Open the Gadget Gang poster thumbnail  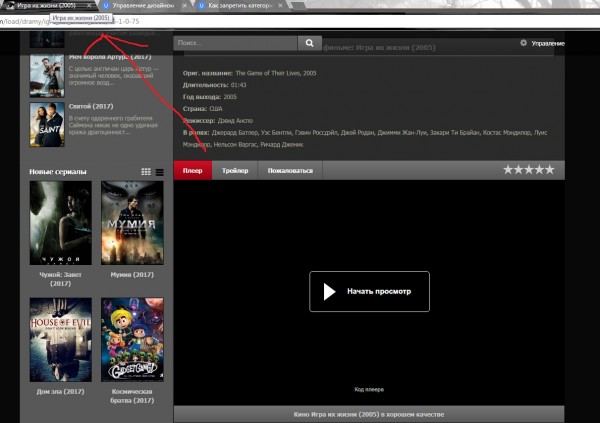point(132,340)
